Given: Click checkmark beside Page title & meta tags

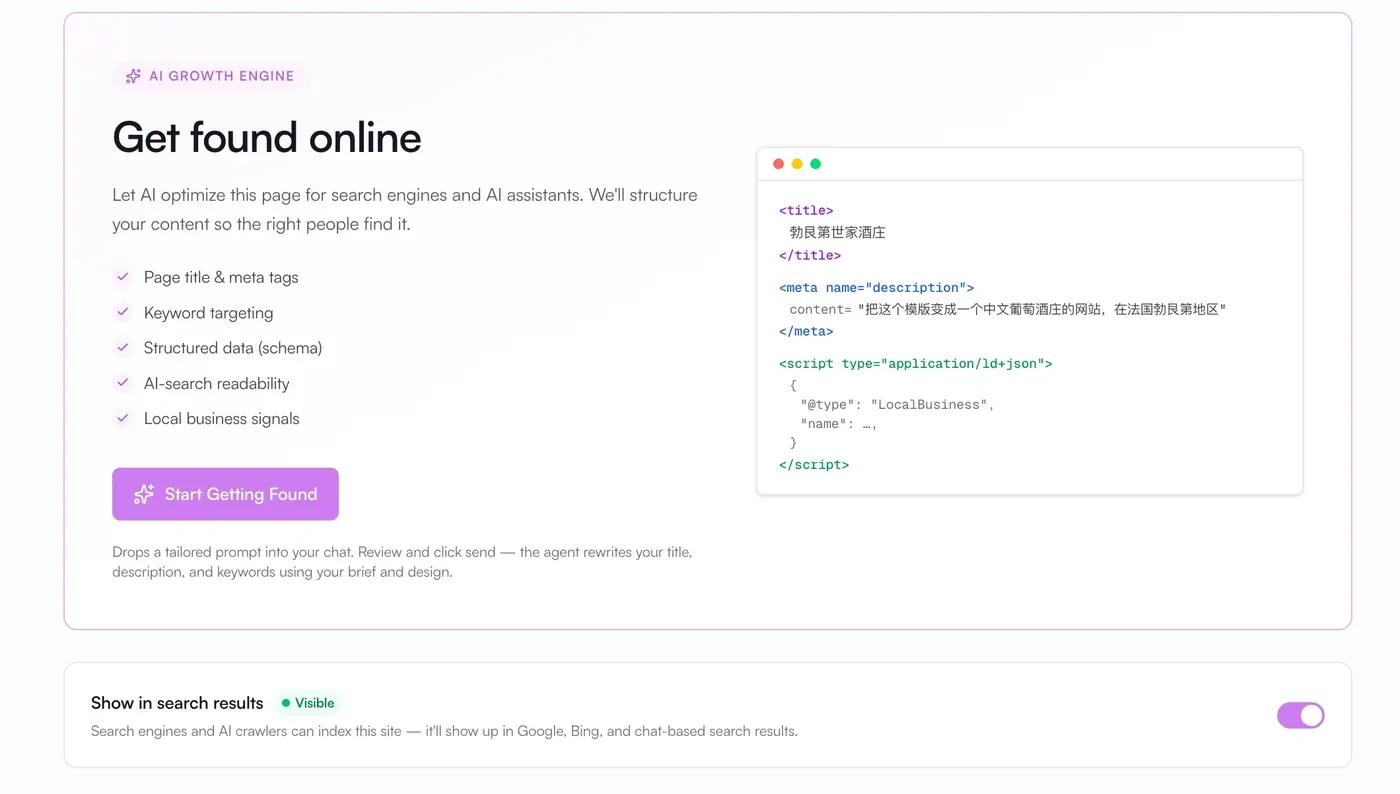Looking at the screenshot, I should 122,277.
